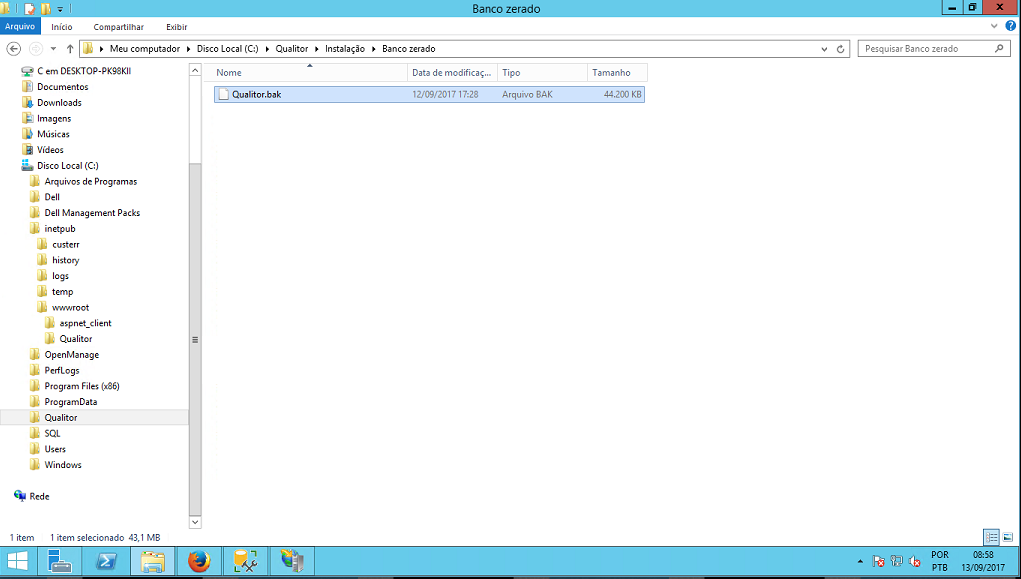Viewport: 1021px width, 579px height.
Task: Switch to details view icon
Action: (991, 537)
